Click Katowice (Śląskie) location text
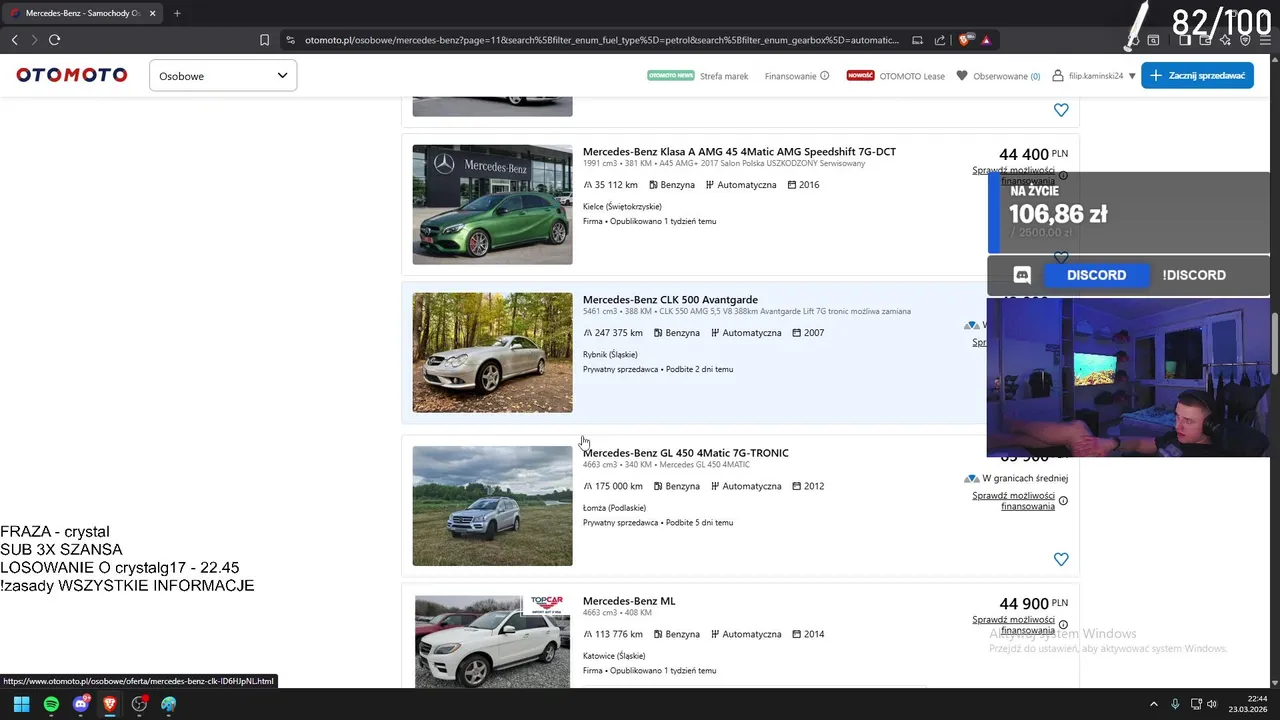Image resolution: width=1280 pixels, height=720 pixels. (x=614, y=656)
